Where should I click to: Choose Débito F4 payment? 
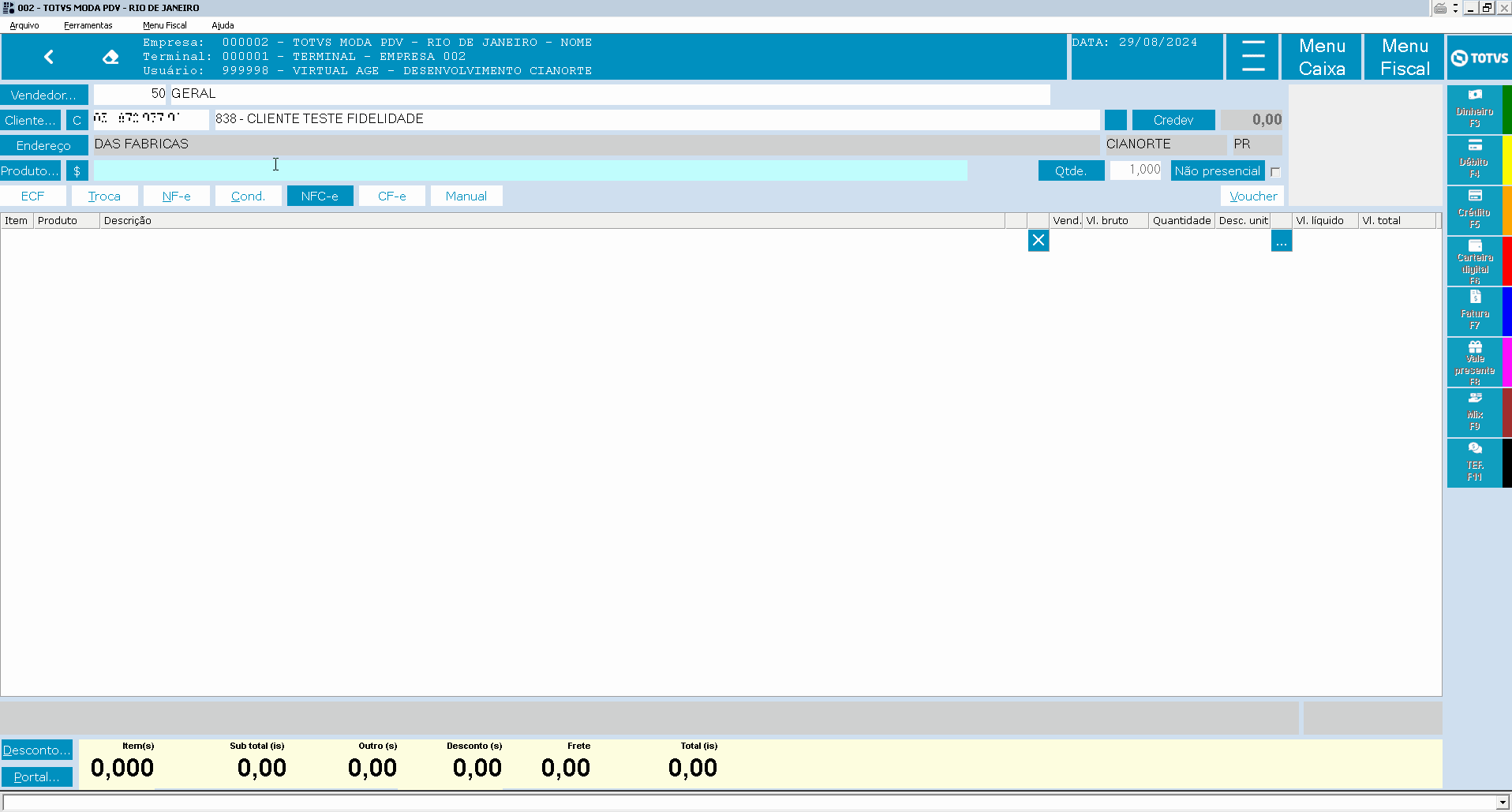(x=1474, y=159)
